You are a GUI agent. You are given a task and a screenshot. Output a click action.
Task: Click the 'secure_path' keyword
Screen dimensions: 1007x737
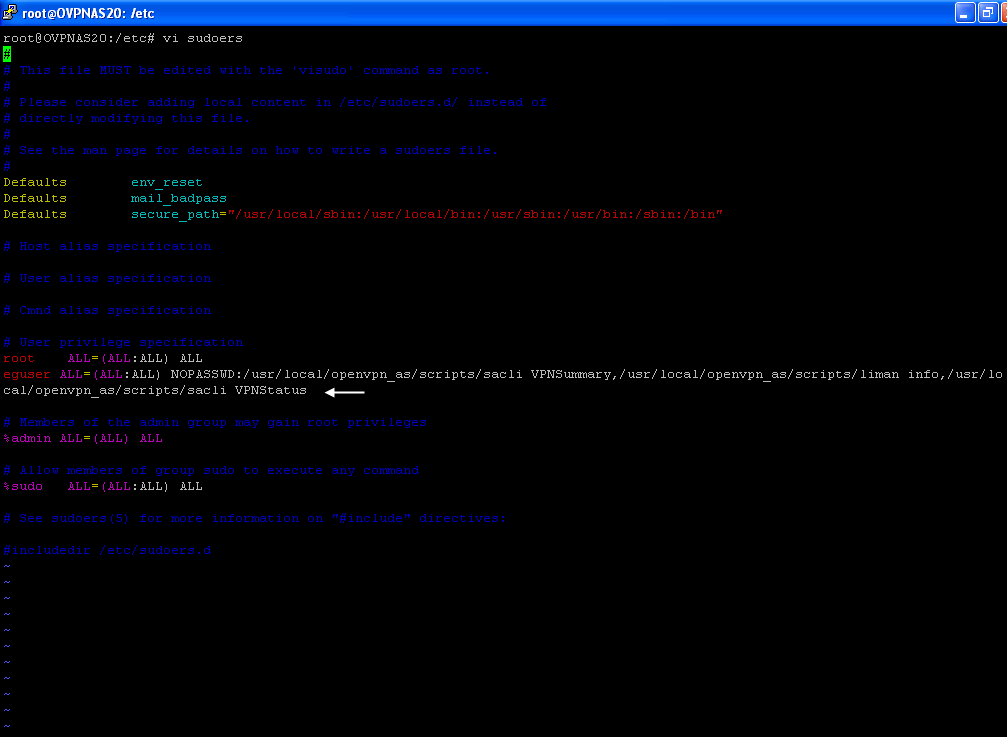[175, 214]
